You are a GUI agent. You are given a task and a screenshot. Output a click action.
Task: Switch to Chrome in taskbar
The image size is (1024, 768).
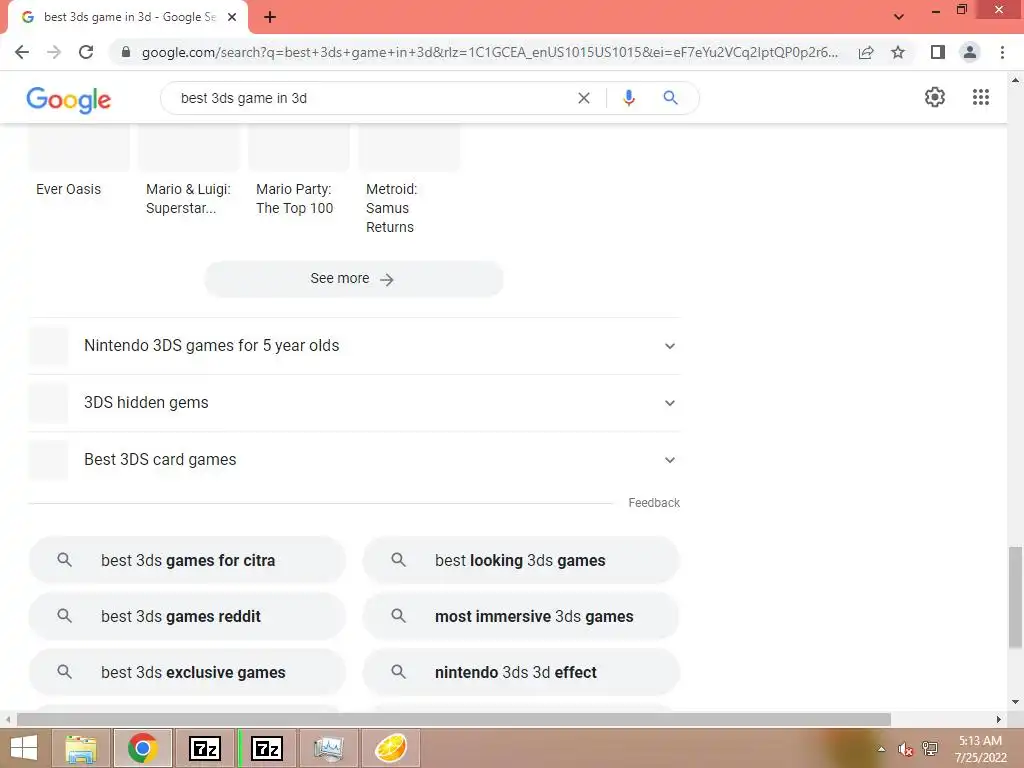(x=142, y=748)
